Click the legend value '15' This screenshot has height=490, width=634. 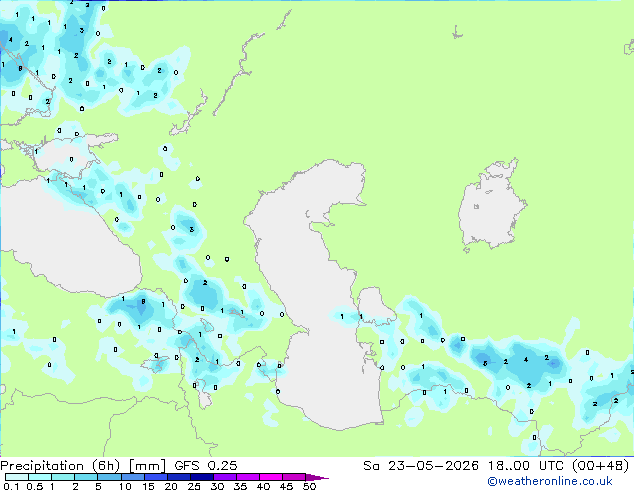[148, 486]
